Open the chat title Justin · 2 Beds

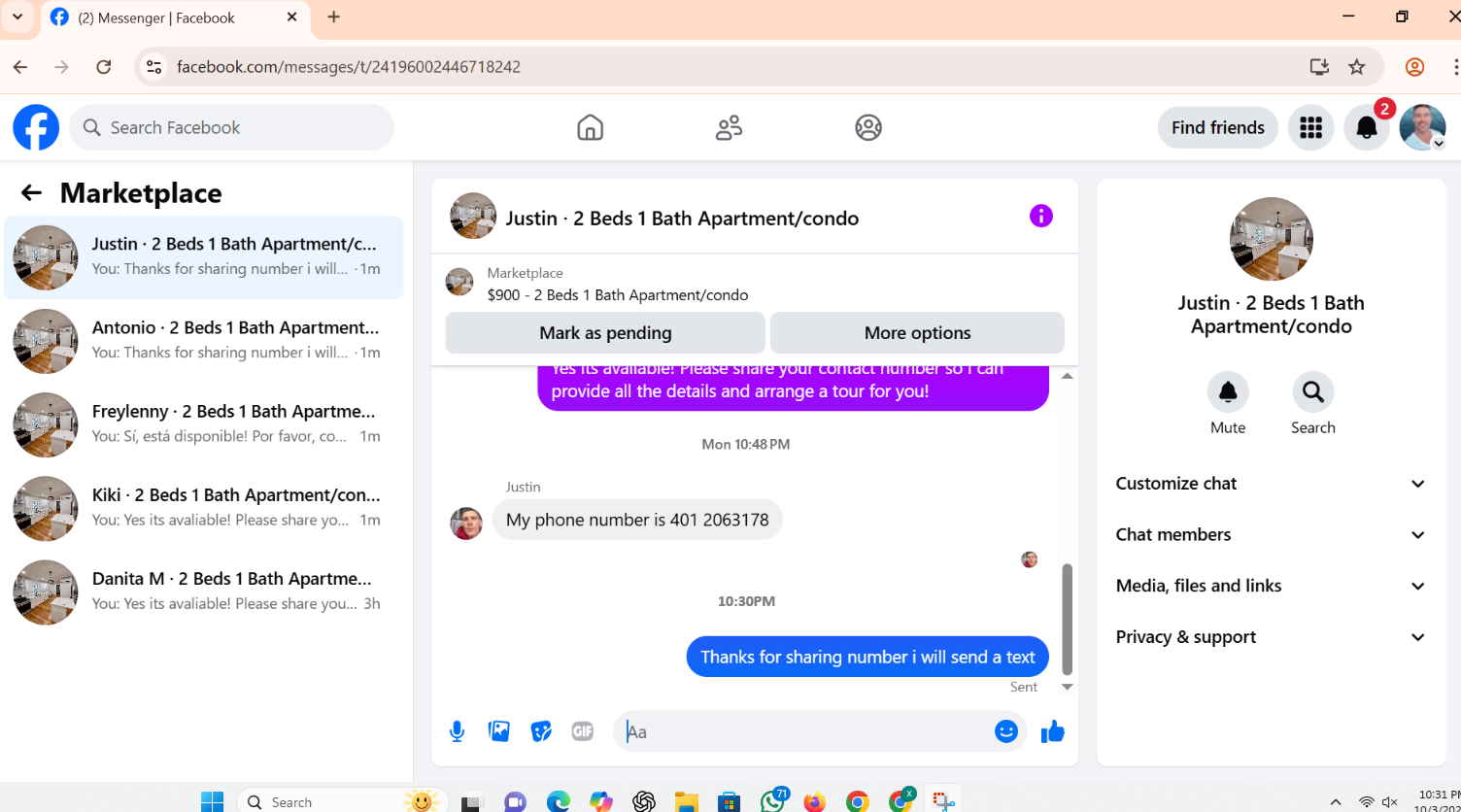tap(682, 218)
